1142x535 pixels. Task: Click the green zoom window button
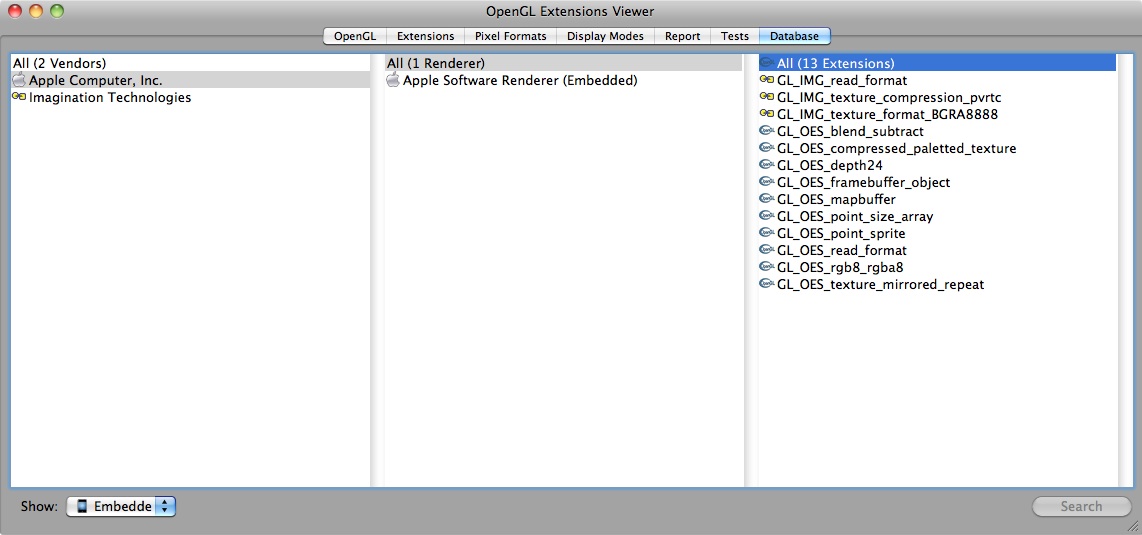57,11
